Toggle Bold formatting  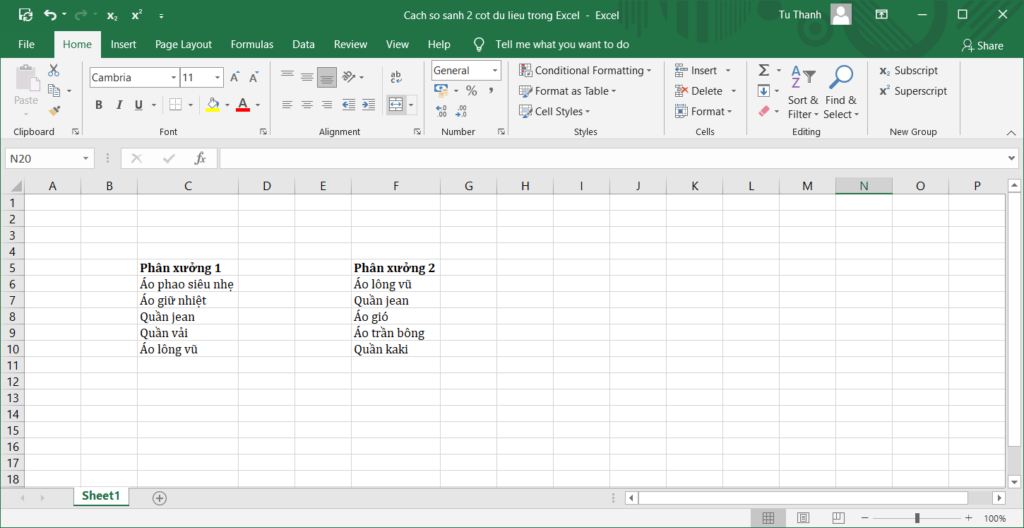(x=99, y=105)
